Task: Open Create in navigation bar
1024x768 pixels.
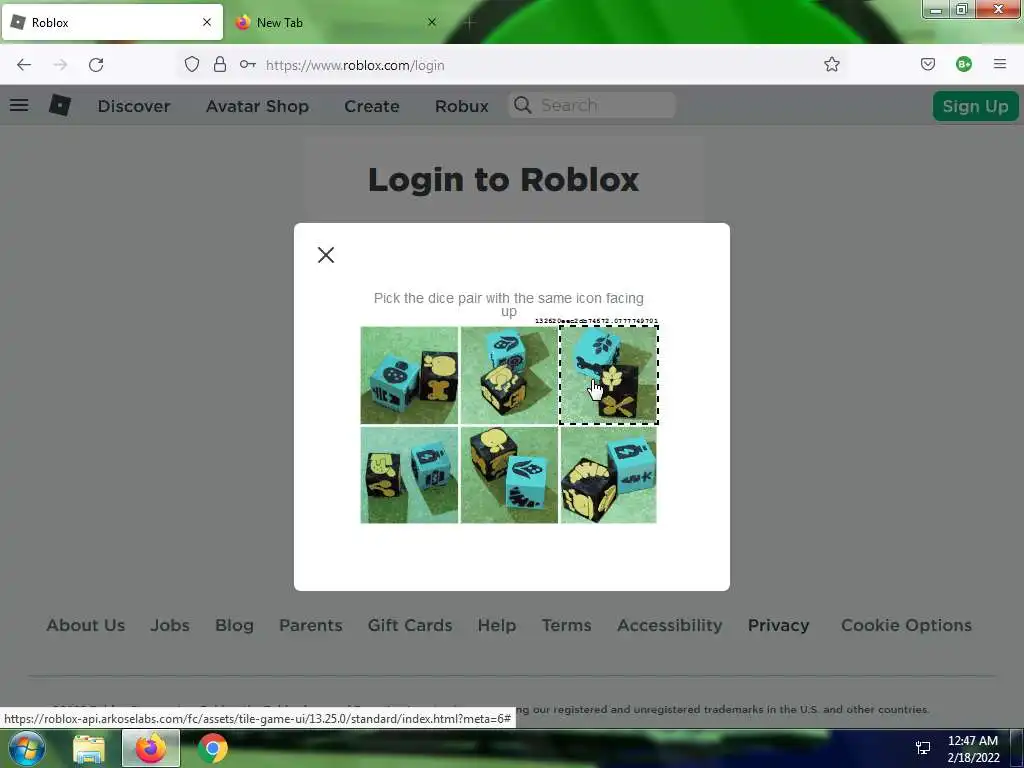Action: (372, 106)
